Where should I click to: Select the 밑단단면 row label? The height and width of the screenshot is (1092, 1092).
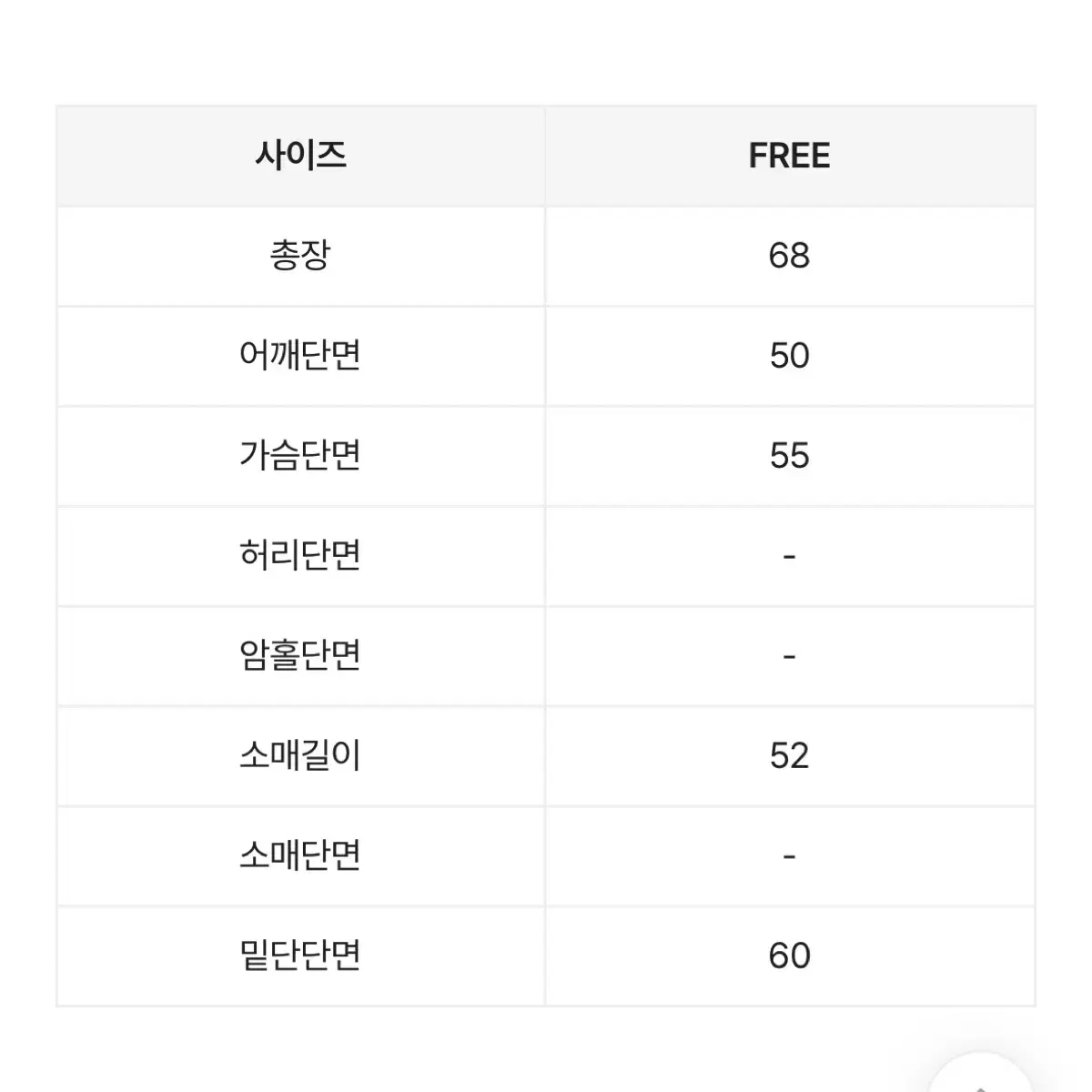tap(300, 956)
